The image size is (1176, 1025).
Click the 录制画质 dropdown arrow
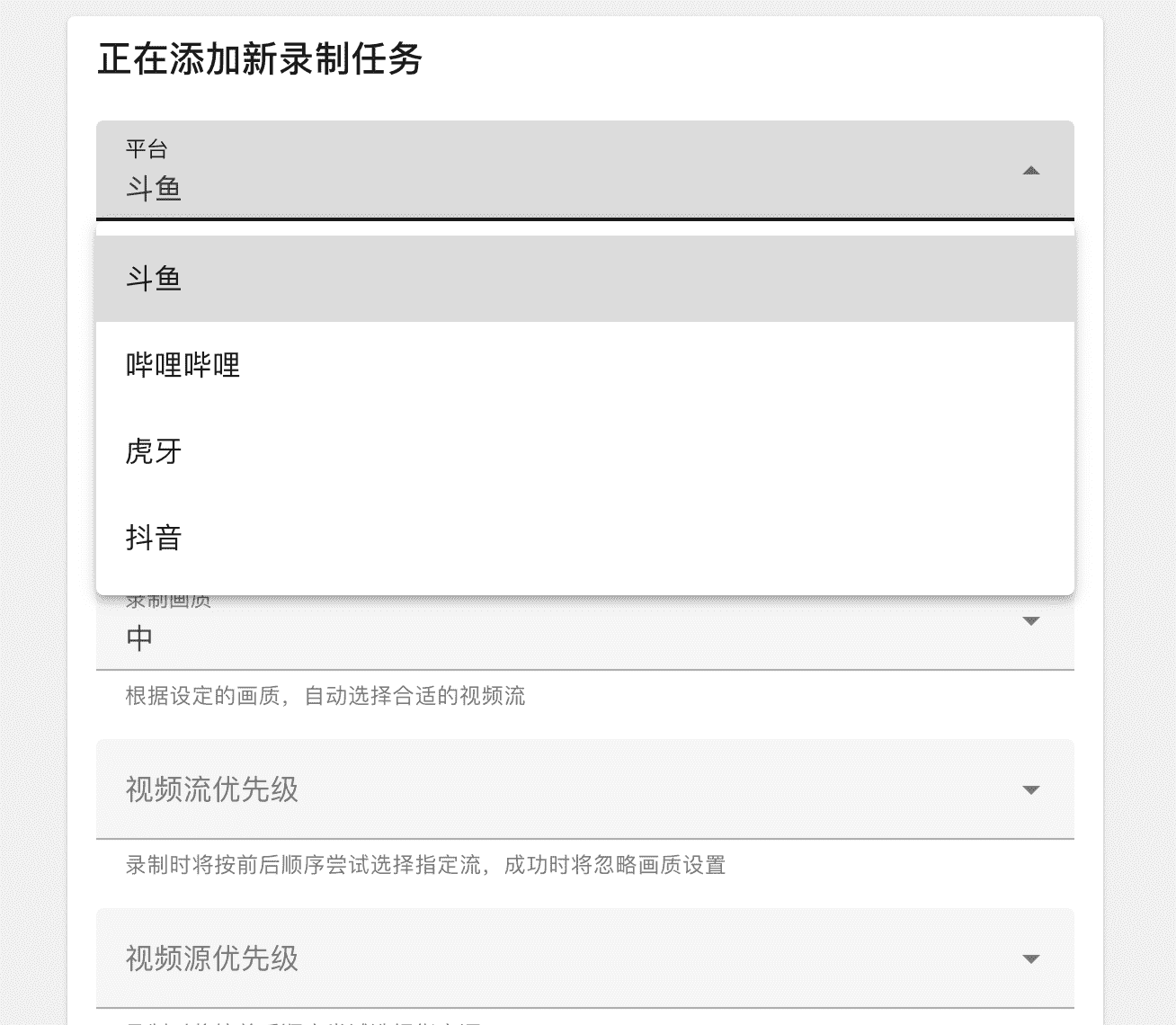pos(1031,621)
